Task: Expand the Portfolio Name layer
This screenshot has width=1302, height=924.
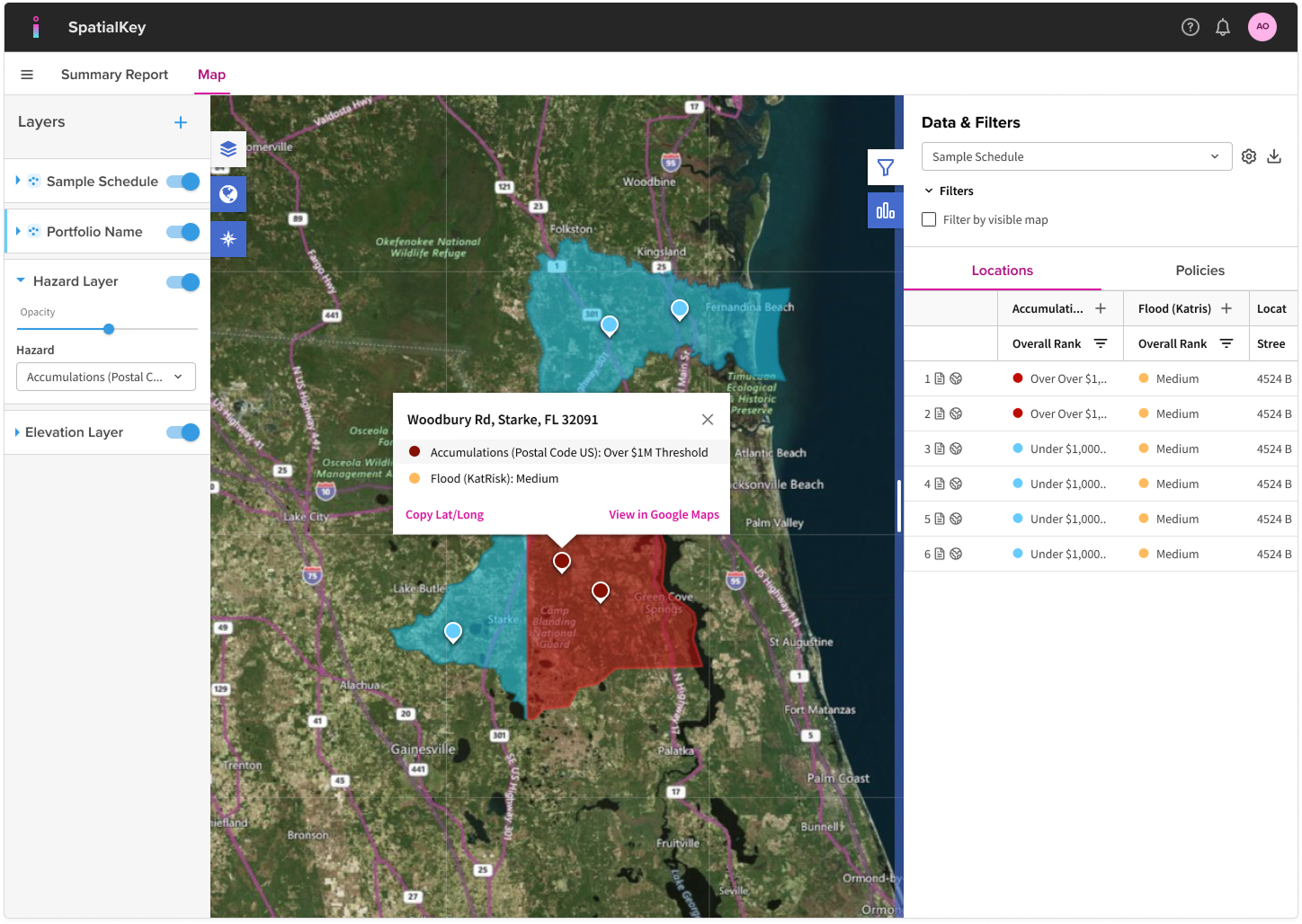Action: coord(18,232)
